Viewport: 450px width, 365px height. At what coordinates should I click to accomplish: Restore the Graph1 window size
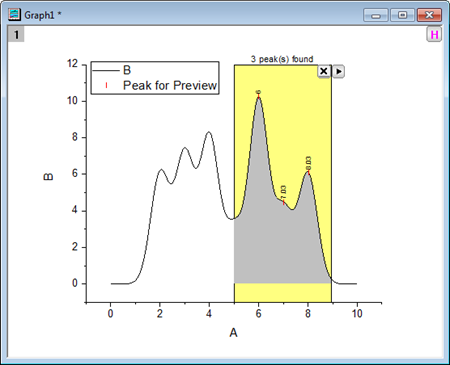coord(402,15)
